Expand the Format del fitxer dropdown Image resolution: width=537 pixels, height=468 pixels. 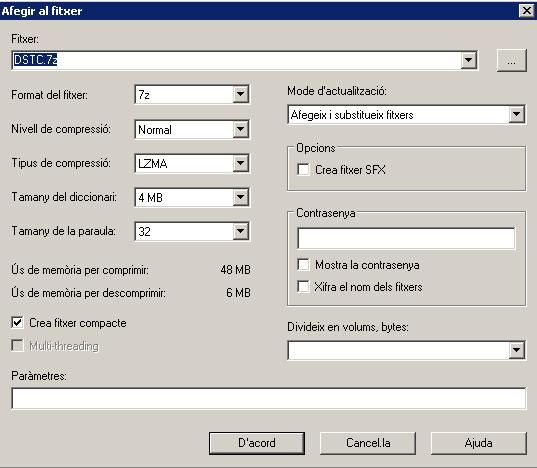(x=241, y=94)
